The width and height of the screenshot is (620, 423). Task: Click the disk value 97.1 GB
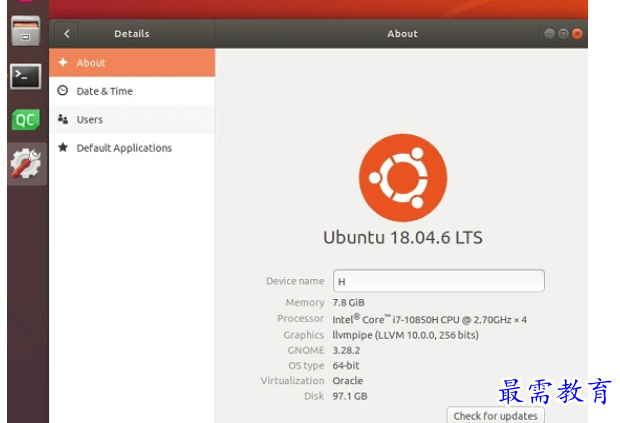[x=350, y=396]
